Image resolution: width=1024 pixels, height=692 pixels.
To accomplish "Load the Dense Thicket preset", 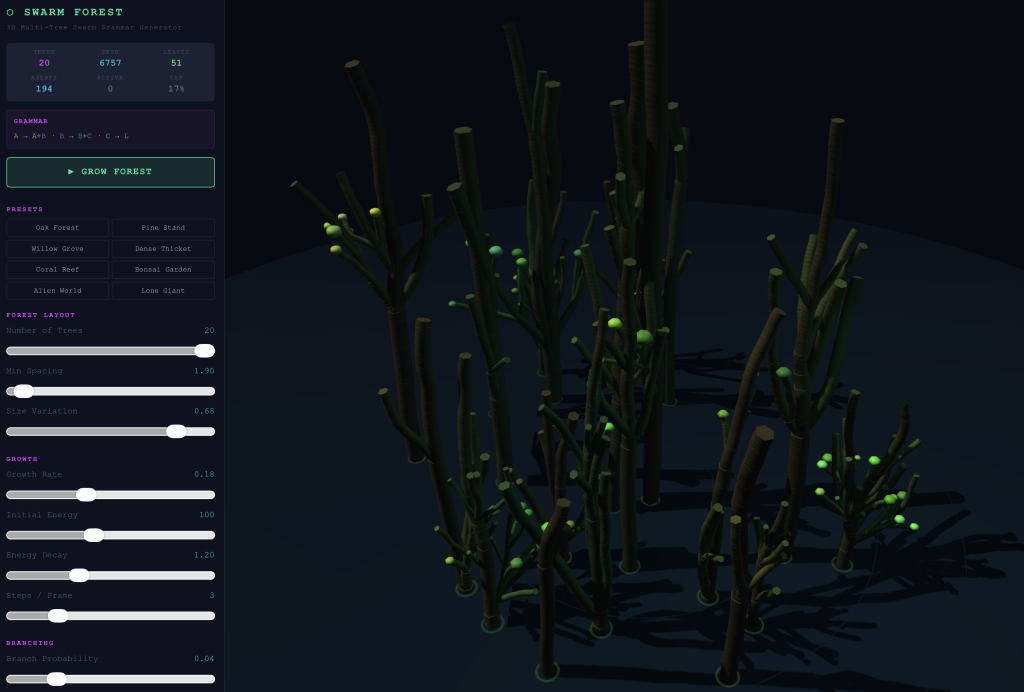I will pyautogui.click(x=163, y=249).
